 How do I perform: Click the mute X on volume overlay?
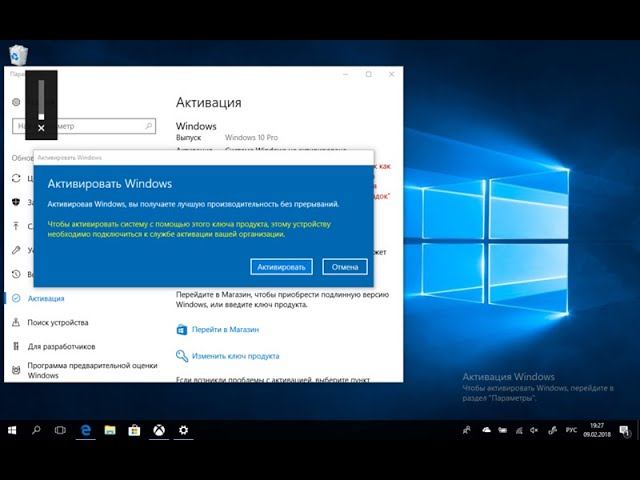(x=41, y=128)
